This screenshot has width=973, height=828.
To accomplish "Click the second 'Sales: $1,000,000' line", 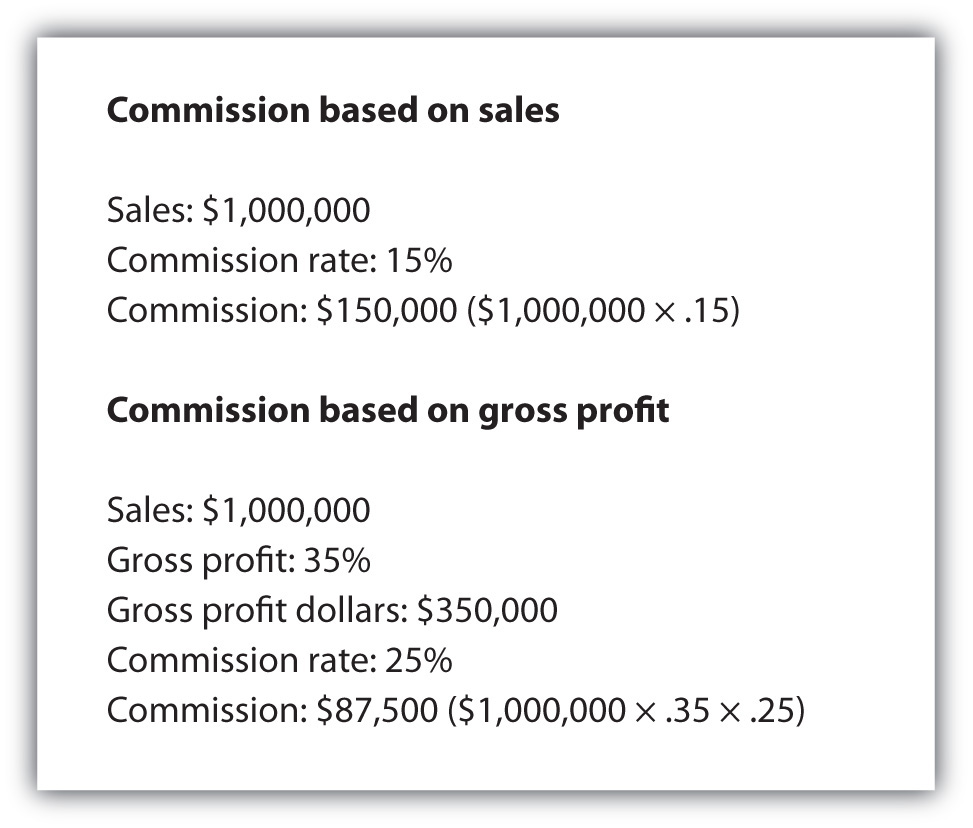I will pyautogui.click(x=238, y=511).
